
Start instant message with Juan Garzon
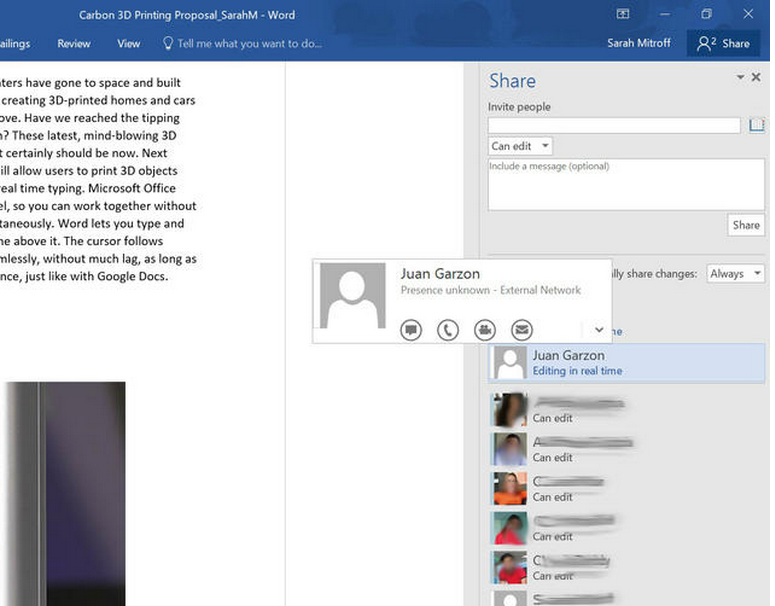point(411,330)
